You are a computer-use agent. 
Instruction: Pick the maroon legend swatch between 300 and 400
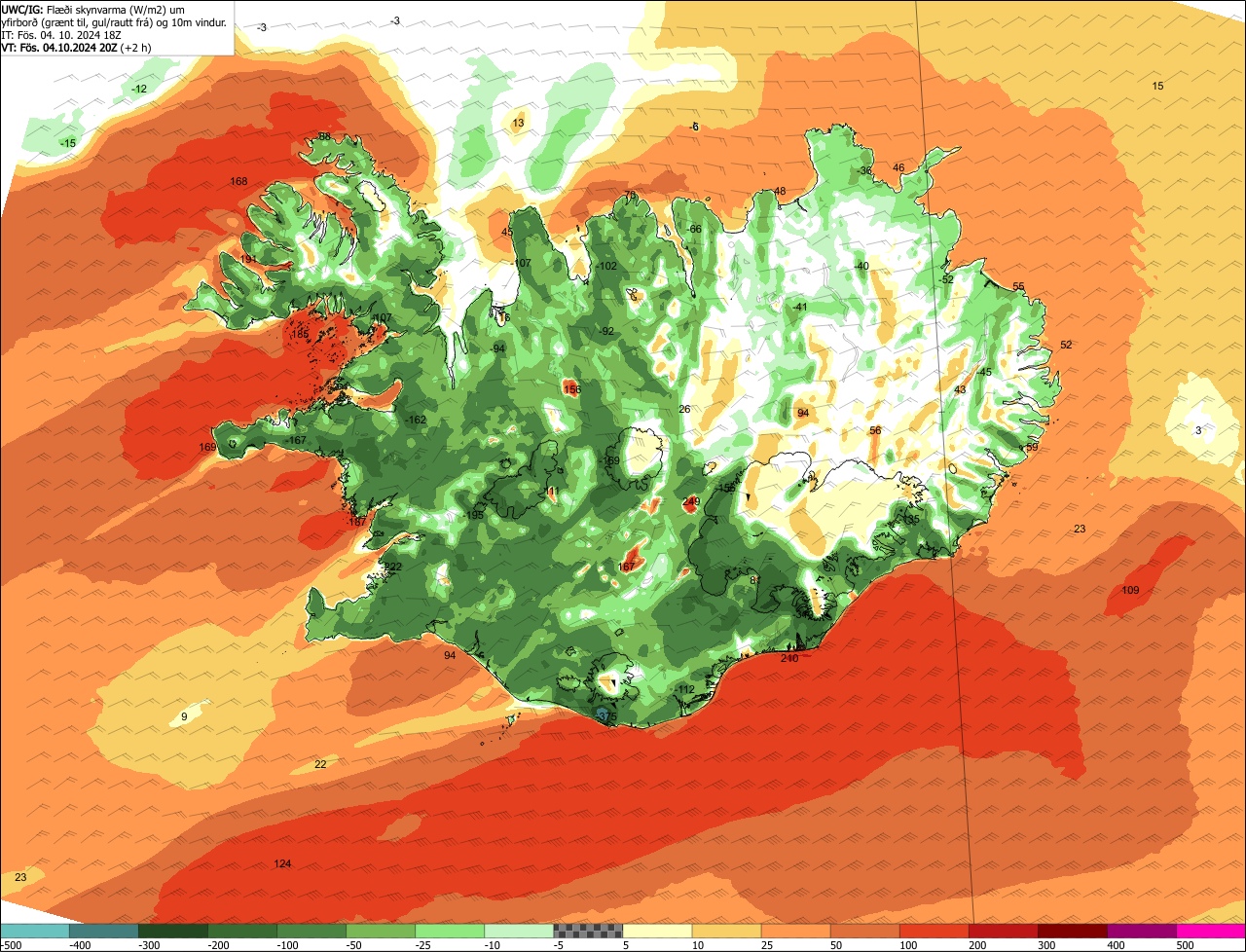(1073, 931)
